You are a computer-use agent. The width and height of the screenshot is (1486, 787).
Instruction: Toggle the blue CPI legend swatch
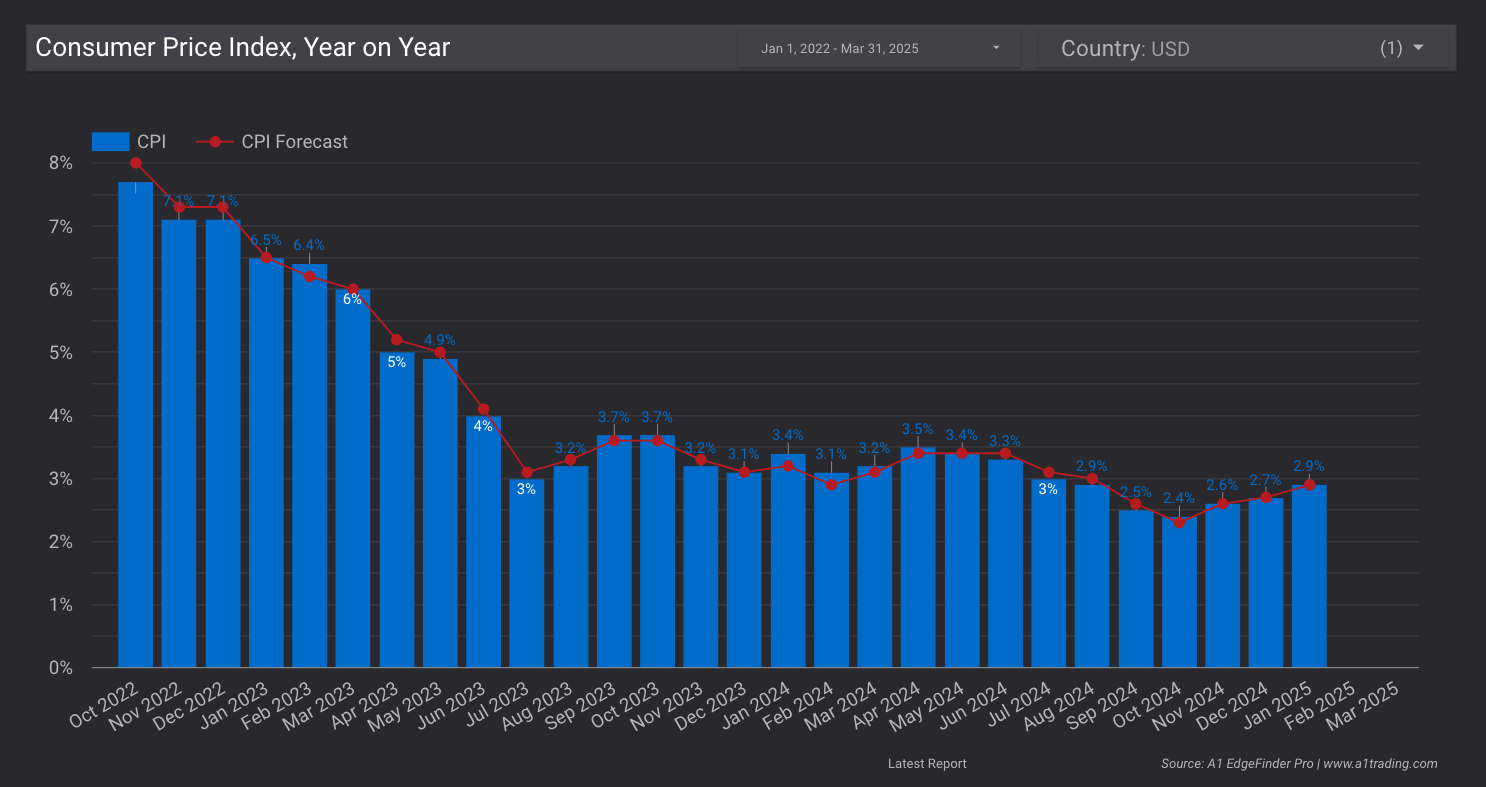pos(110,141)
